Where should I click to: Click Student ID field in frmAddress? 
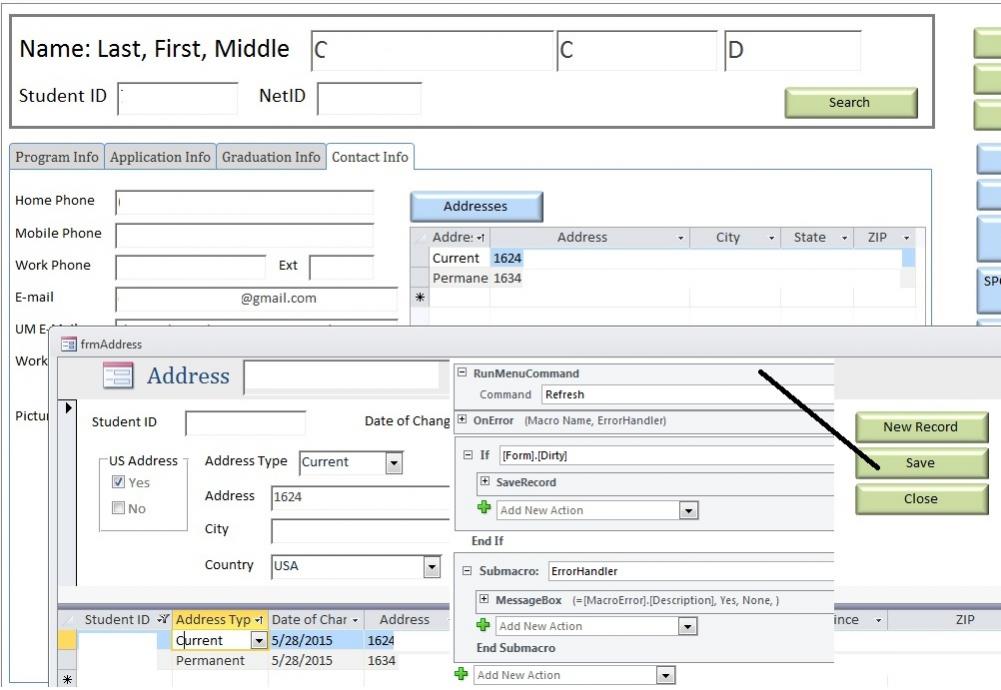pyautogui.click(x=245, y=423)
